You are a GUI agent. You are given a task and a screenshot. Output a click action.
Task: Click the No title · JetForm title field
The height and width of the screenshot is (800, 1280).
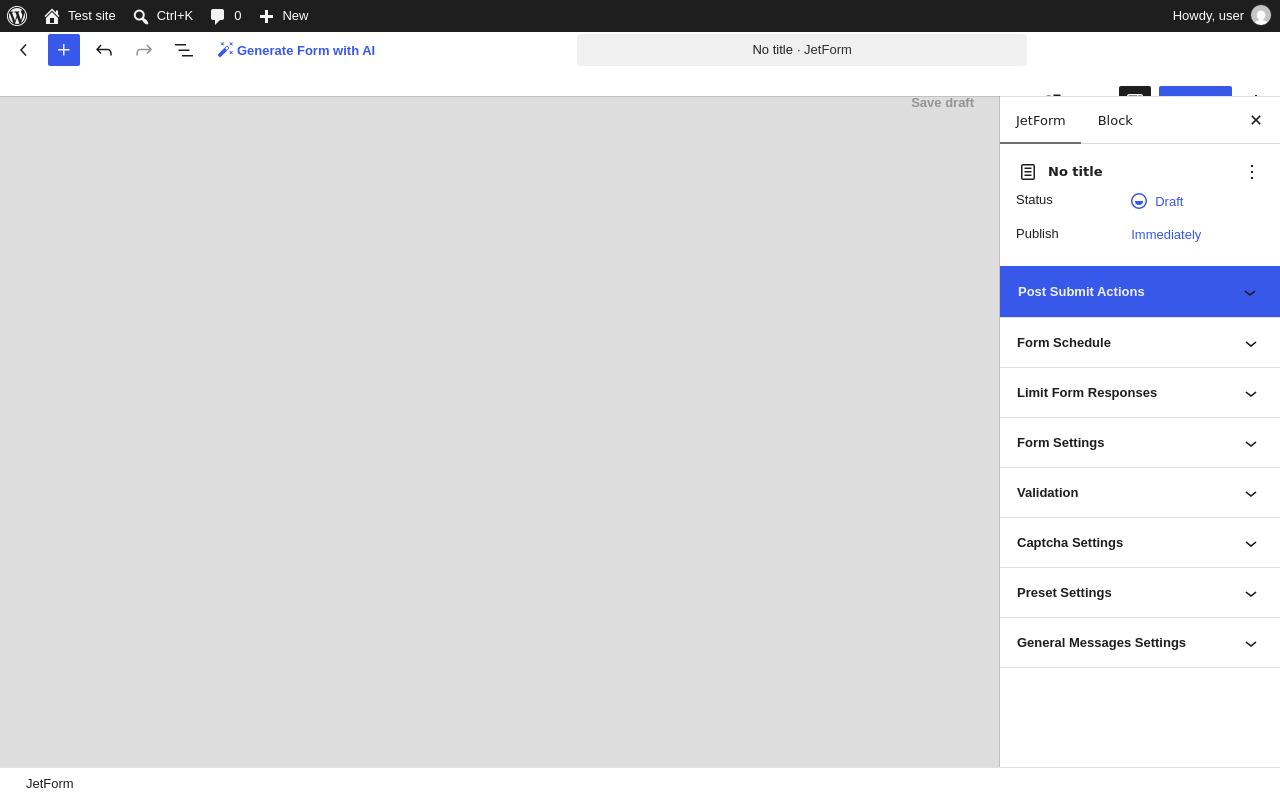[x=802, y=50]
